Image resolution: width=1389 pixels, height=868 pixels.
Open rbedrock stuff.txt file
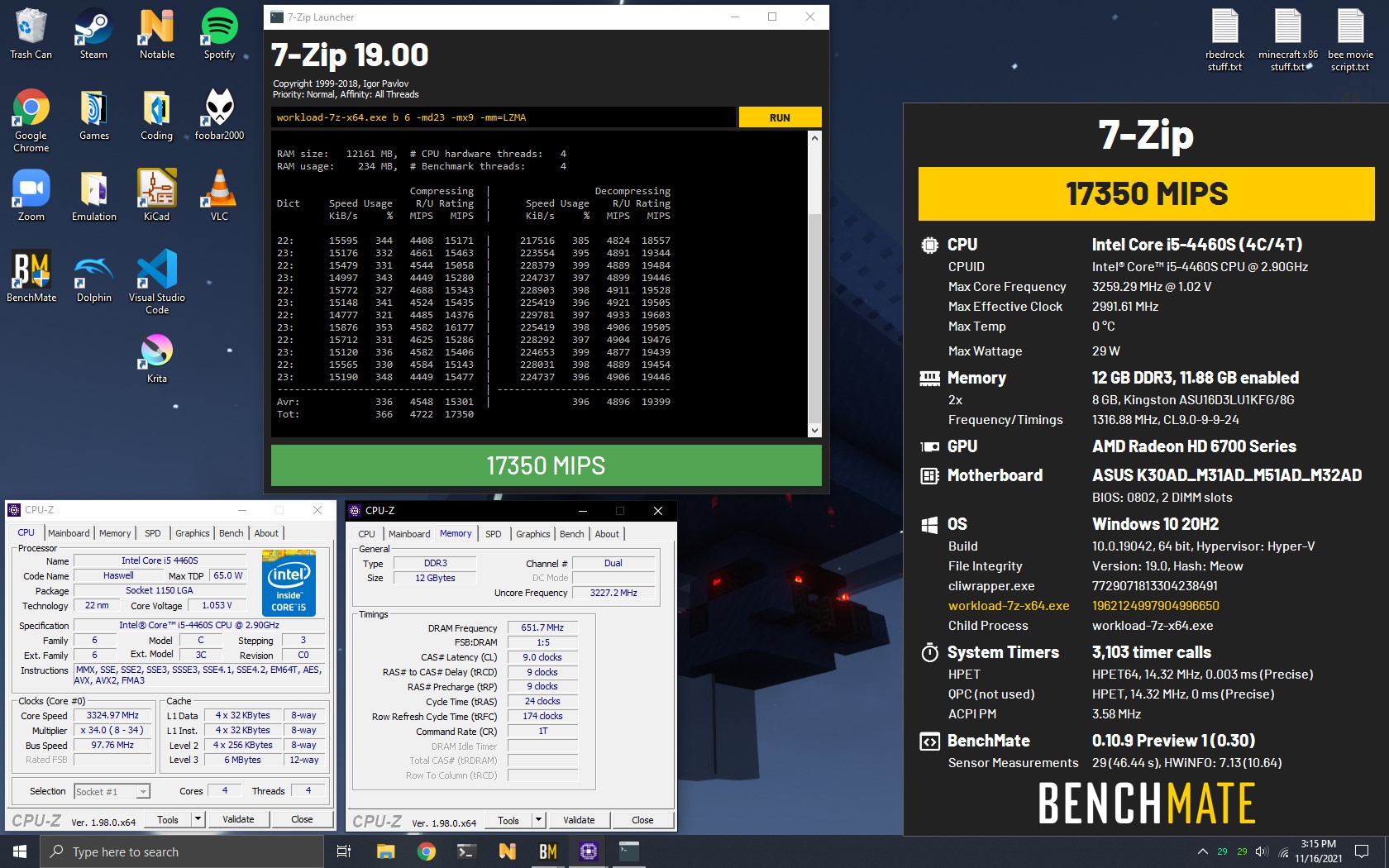pyautogui.click(x=1224, y=40)
